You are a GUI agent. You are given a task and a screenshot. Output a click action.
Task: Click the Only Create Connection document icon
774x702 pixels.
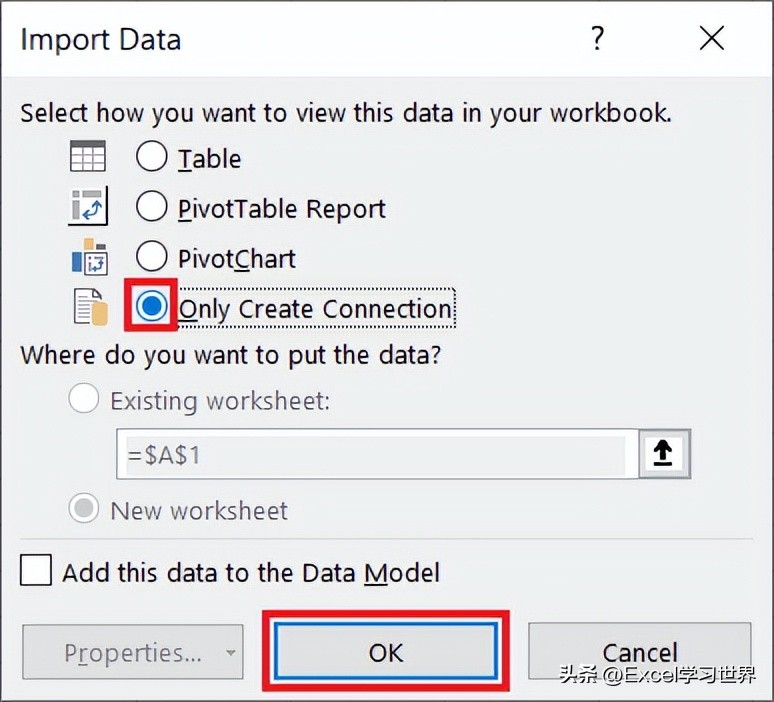click(x=91, y=307)
